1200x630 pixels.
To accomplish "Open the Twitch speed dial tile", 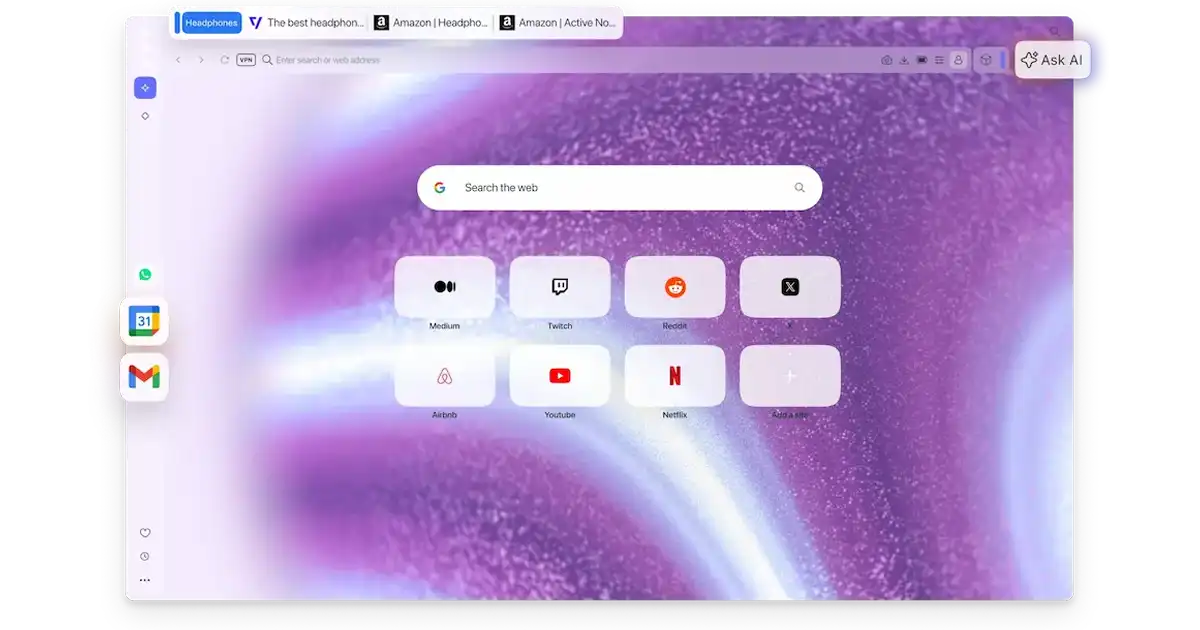I will tap(560, 287).
